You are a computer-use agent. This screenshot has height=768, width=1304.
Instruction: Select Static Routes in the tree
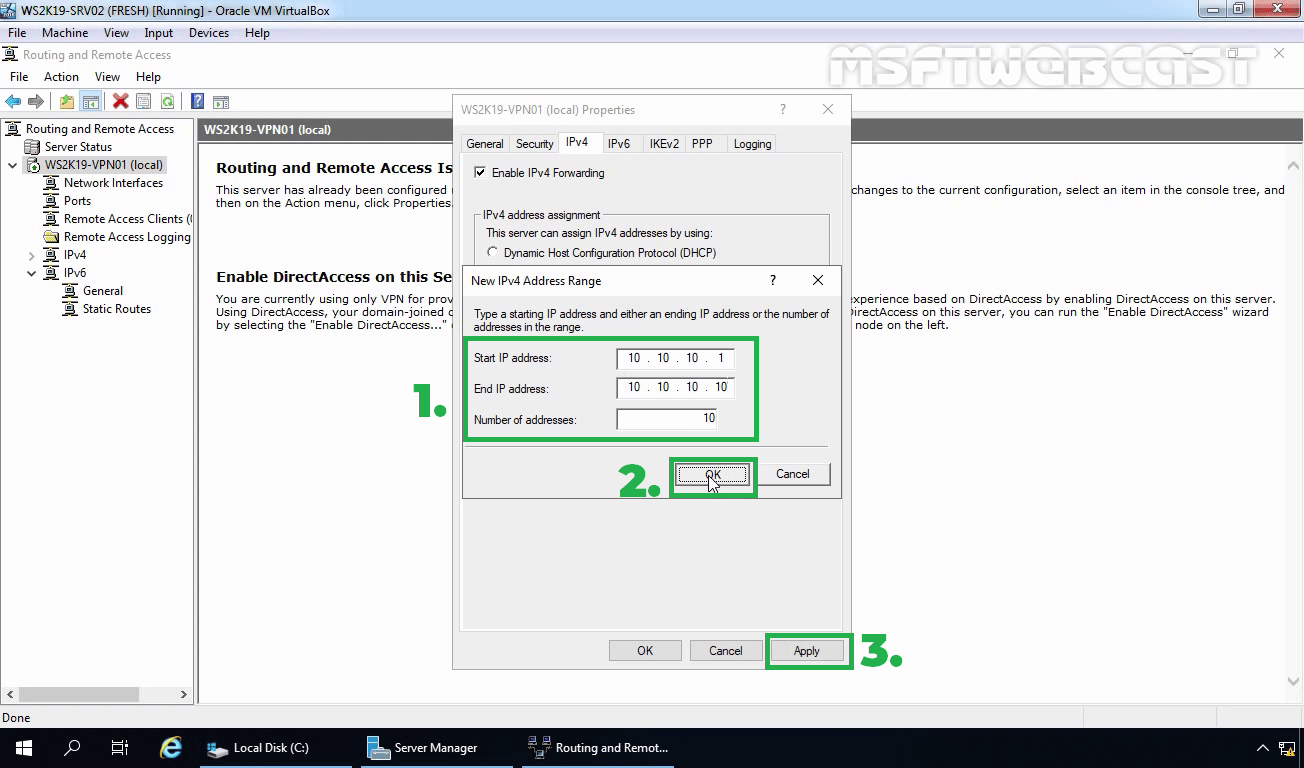pos(117,309)
